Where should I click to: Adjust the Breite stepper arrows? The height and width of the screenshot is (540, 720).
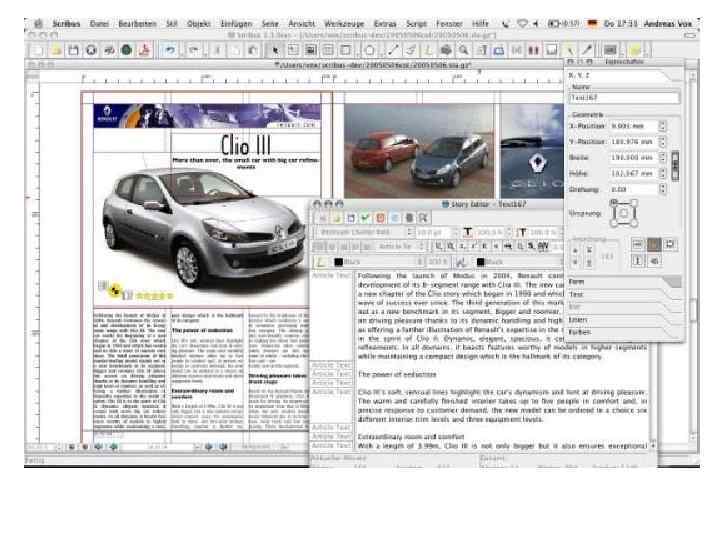tap(662, 158)
